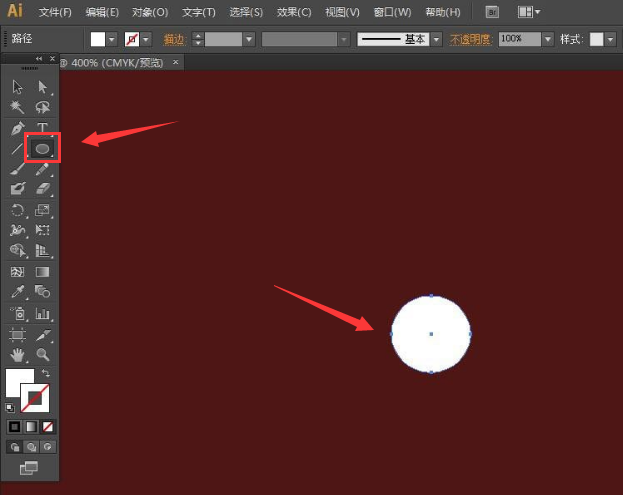623x495 pixels.
Task: Choose the Type tool
Action: tap(43, 128)
